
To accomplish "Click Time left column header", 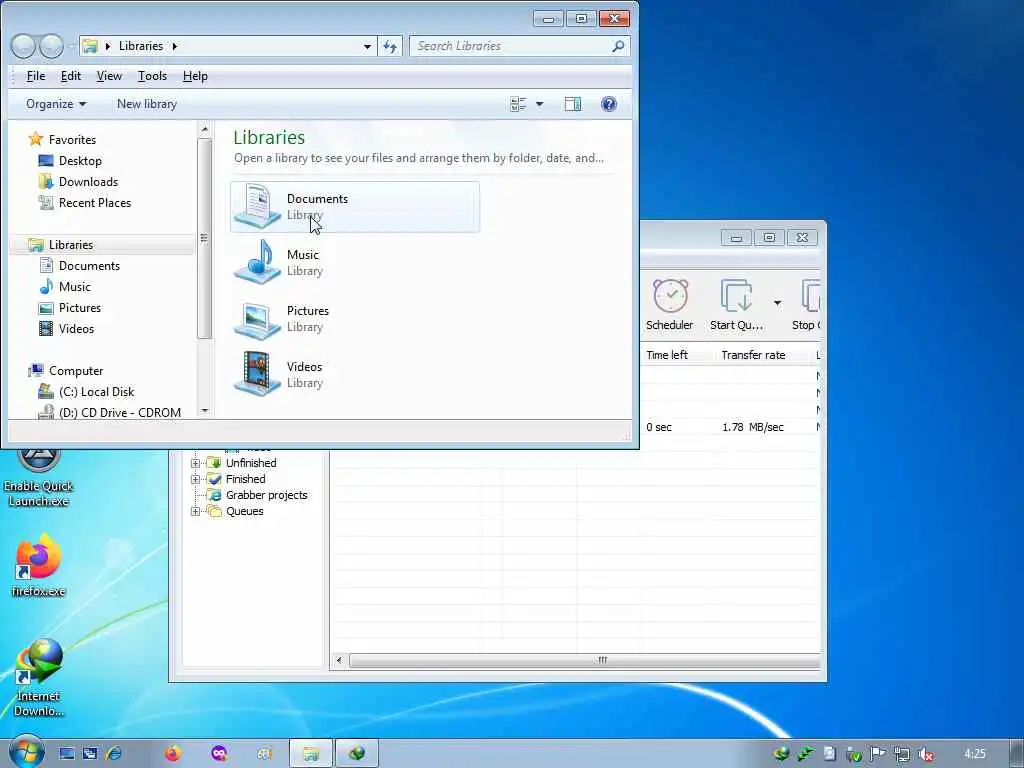I will (667, 355).
